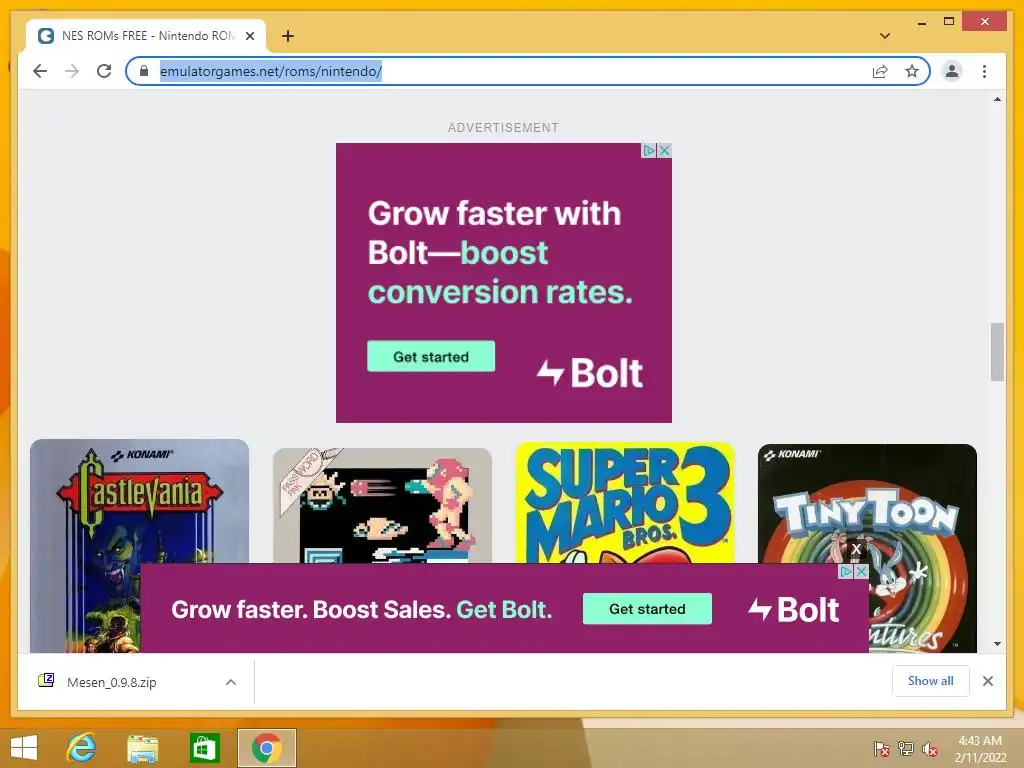Dismiss the bottom banner with black X
This screenshot has width=1024, height=768.
(x=856, y=549)
